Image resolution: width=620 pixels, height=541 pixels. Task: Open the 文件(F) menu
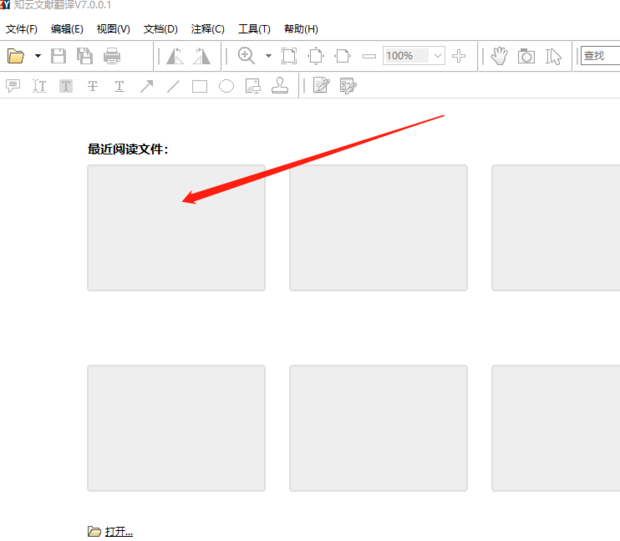(x=22, y=29)
